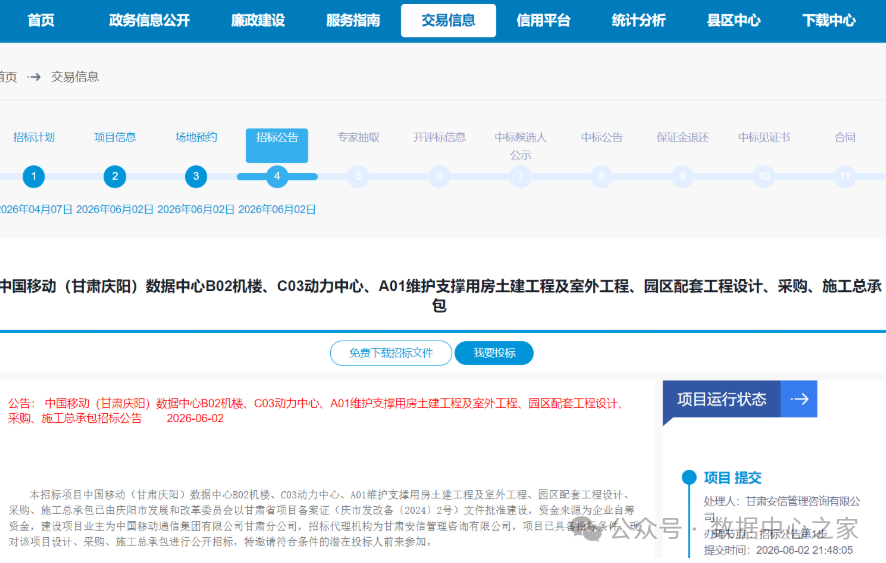This screenshot has width=886, height=563.
Task: Click faded step 9 circle on timeline
Action: pos(683,176)
